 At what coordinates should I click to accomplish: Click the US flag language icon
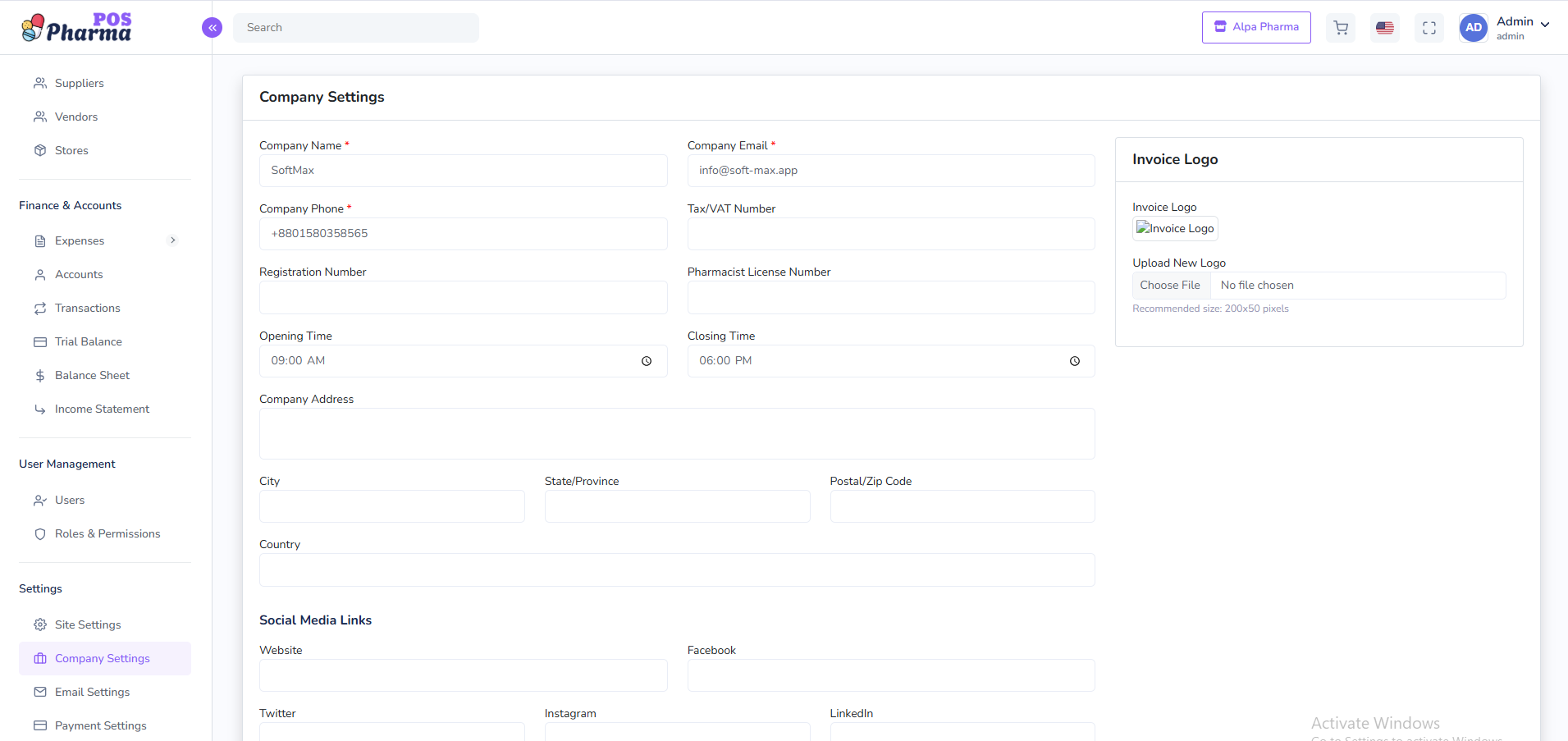1385,28
